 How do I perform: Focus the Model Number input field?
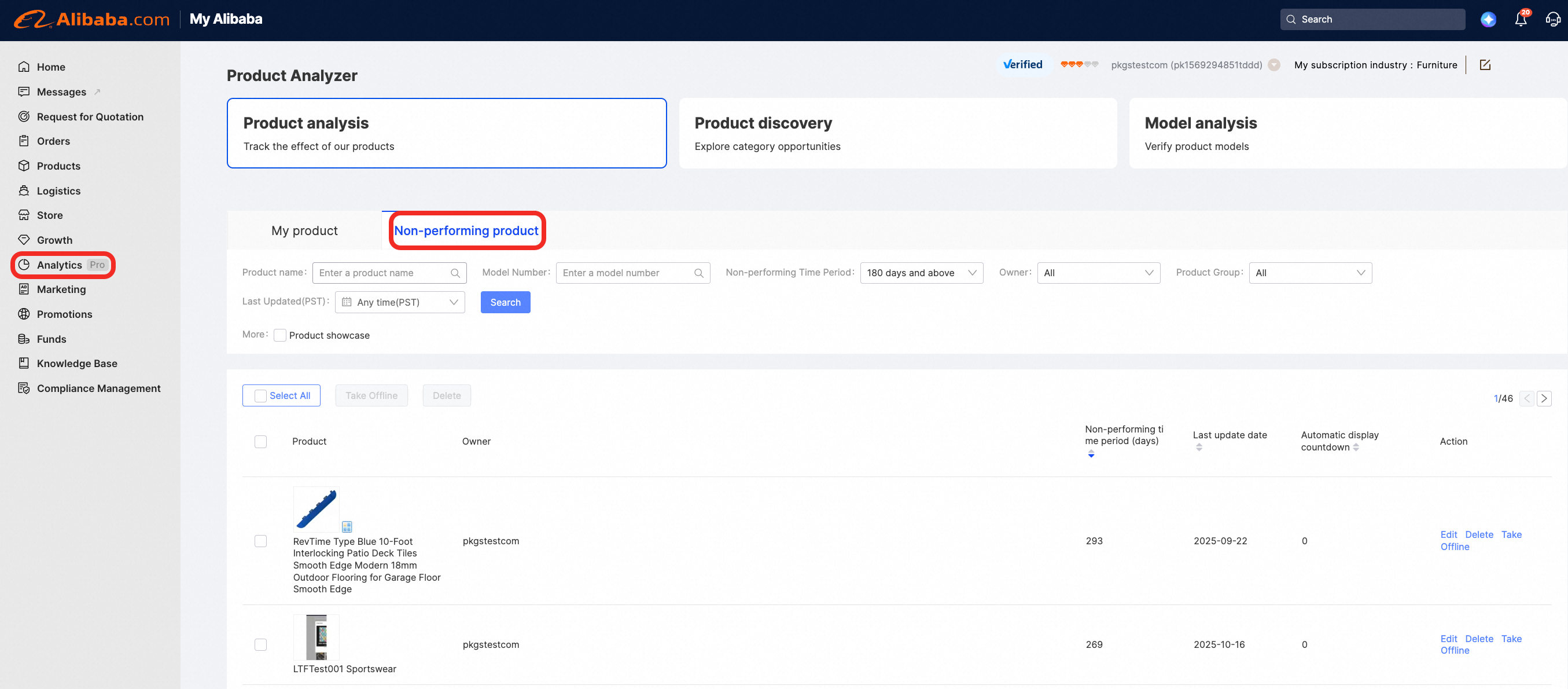(632, 273)
